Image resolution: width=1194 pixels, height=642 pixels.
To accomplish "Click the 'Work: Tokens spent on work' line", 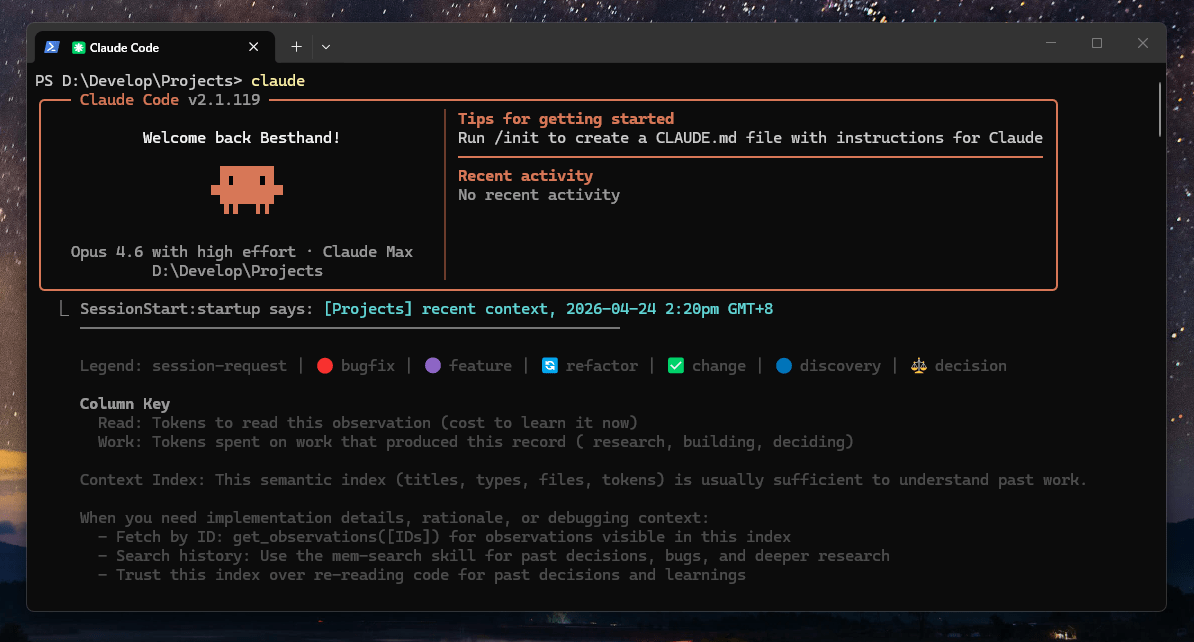I will point(476,442).
